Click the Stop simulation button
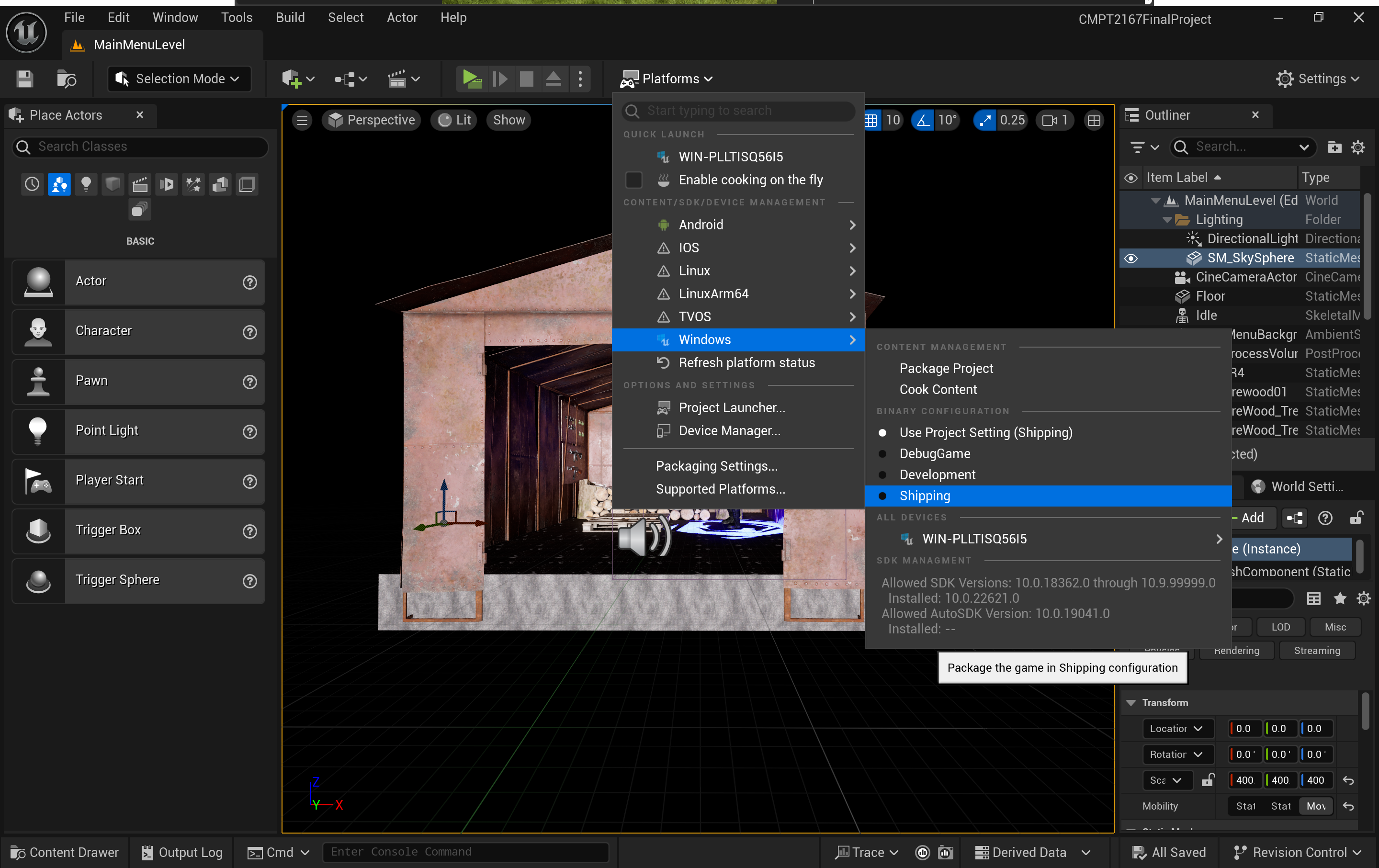 [x=526, y=79]
